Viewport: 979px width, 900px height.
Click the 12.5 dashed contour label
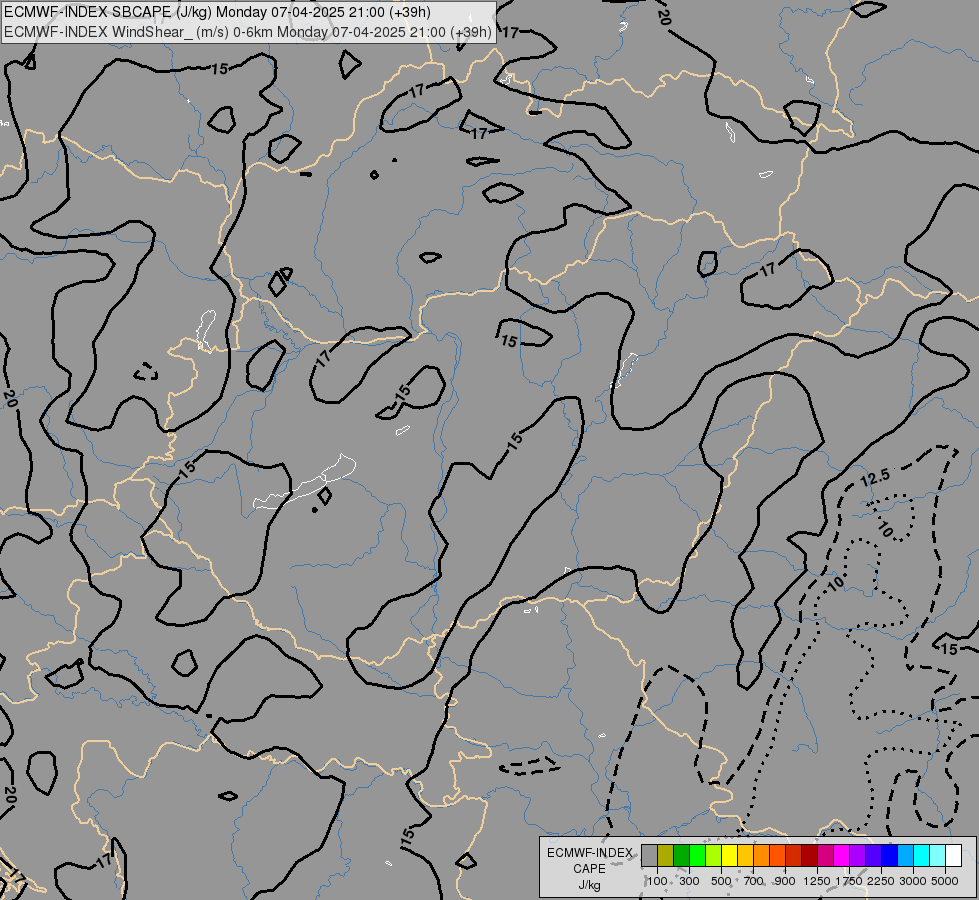875,478
